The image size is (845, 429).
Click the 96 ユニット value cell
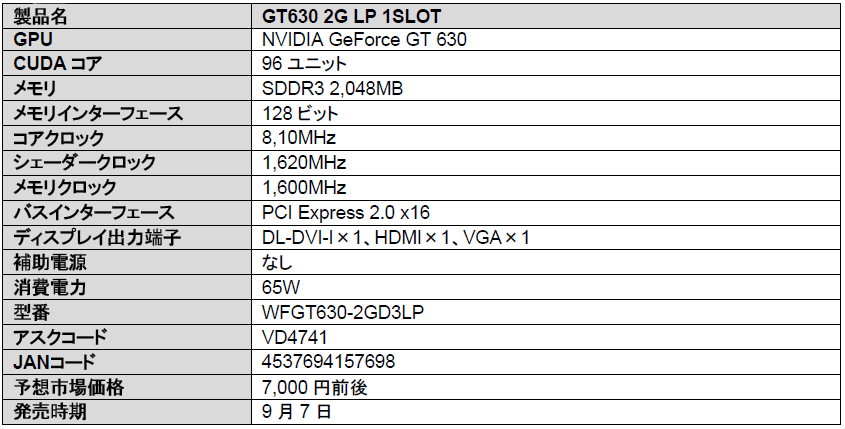click(x=303, y=65)
